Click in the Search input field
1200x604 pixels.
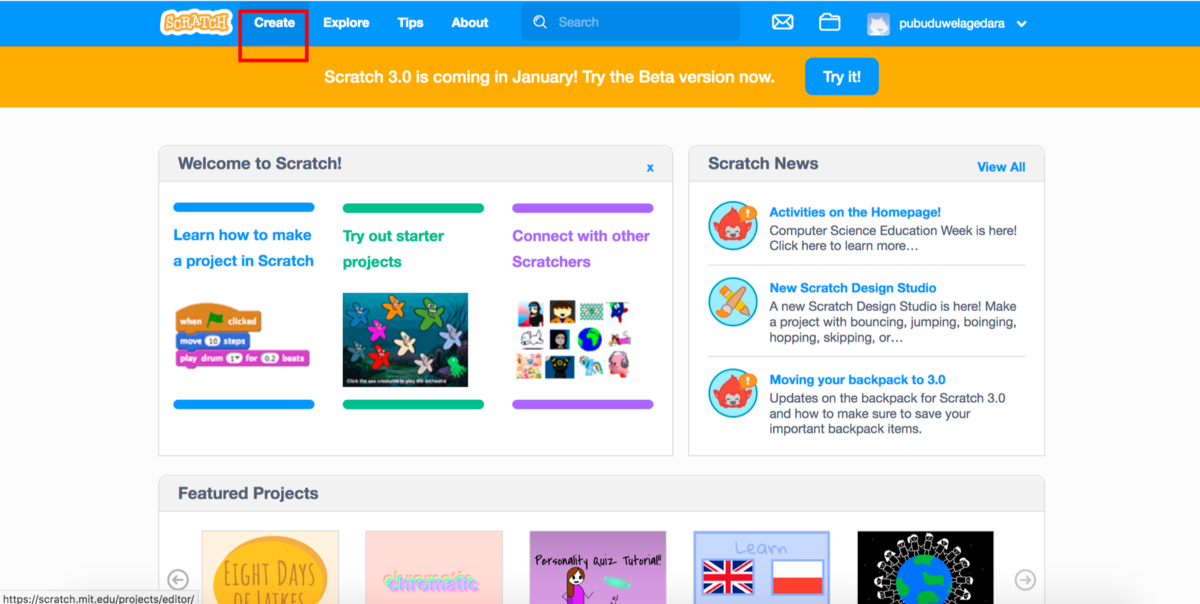click(x=640, y=22)
